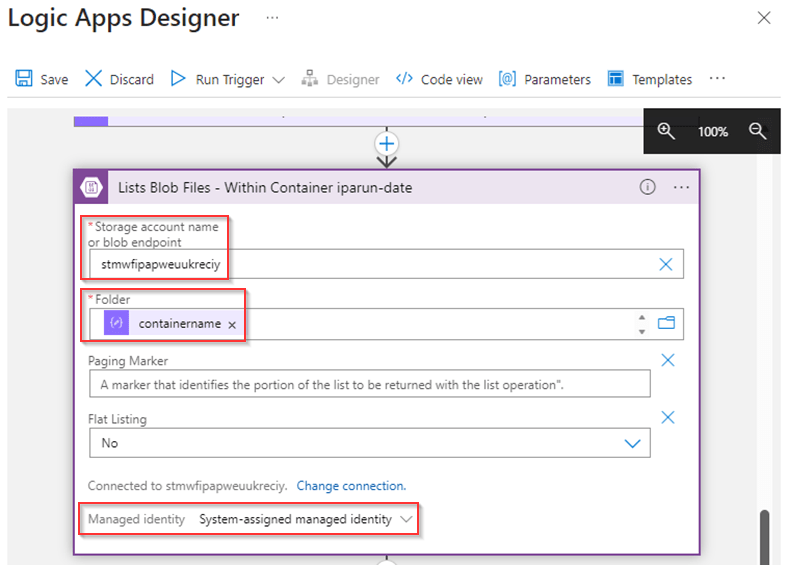Screen dimensions: 787x565
Task: Click the Change connection link
Action: click(351, 486)
